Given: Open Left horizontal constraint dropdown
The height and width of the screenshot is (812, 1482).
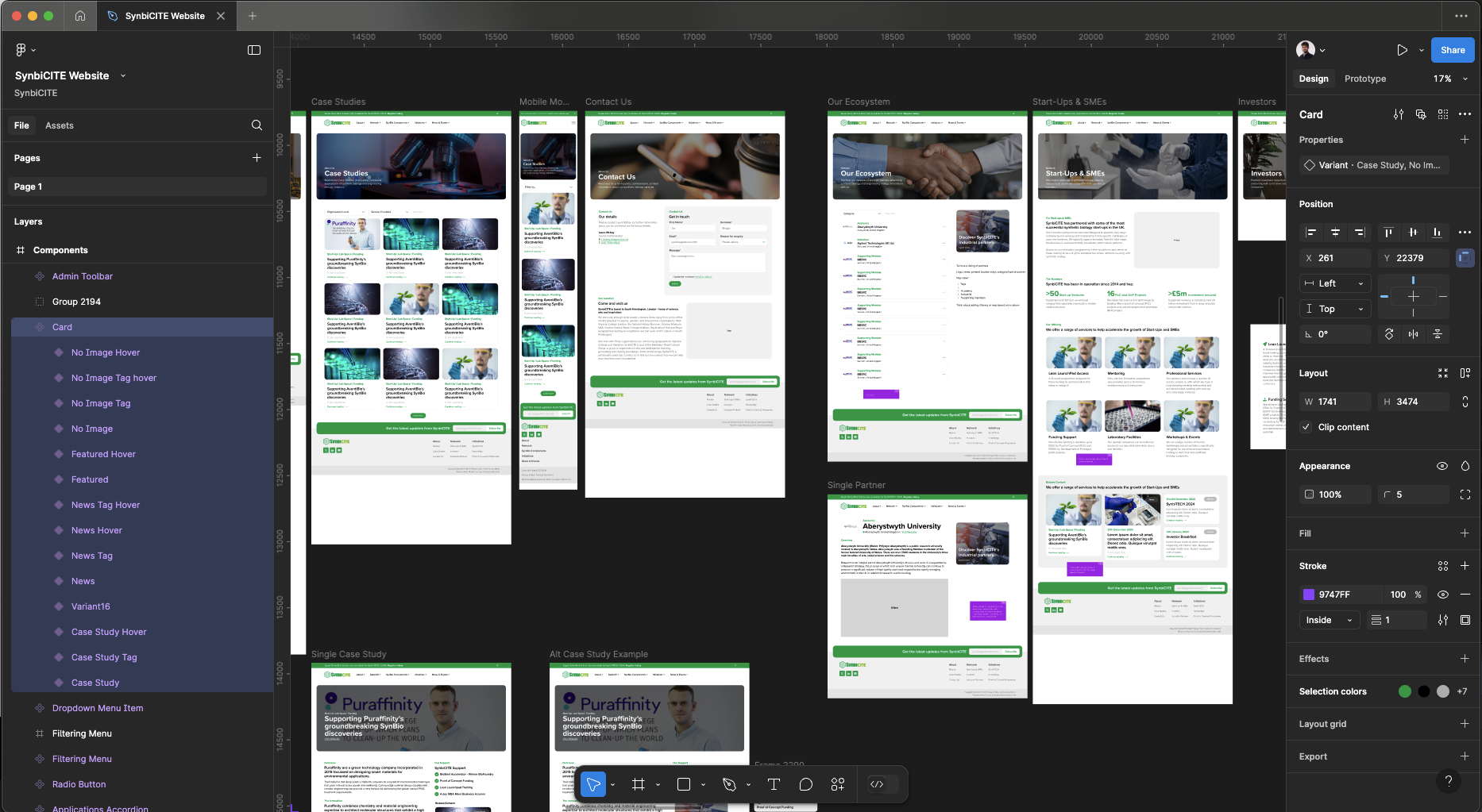Looking at the screenshot, I should pyautogui.click(x=1336, y=283).
